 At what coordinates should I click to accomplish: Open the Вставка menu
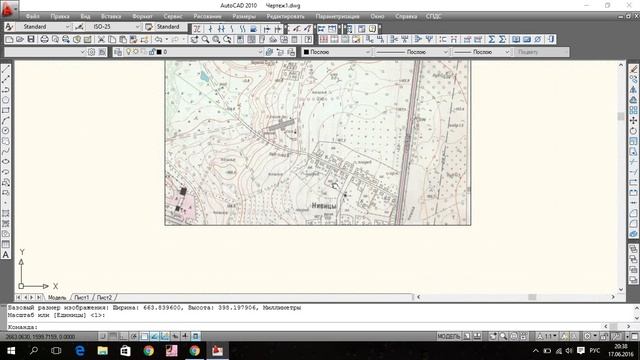click(x=111, y=16)
